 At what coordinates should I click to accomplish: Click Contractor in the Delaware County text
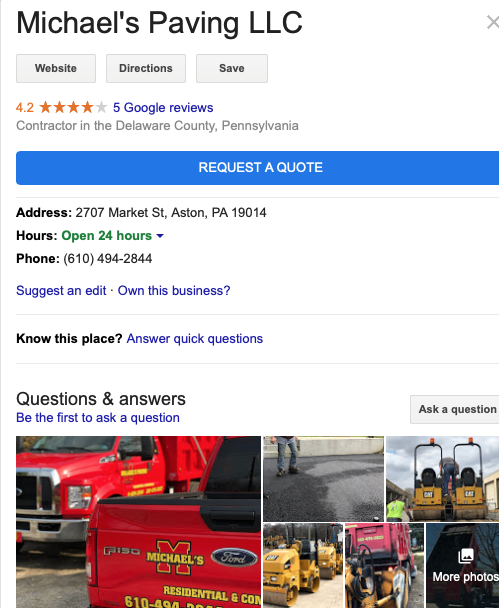(x=157, y=126)
